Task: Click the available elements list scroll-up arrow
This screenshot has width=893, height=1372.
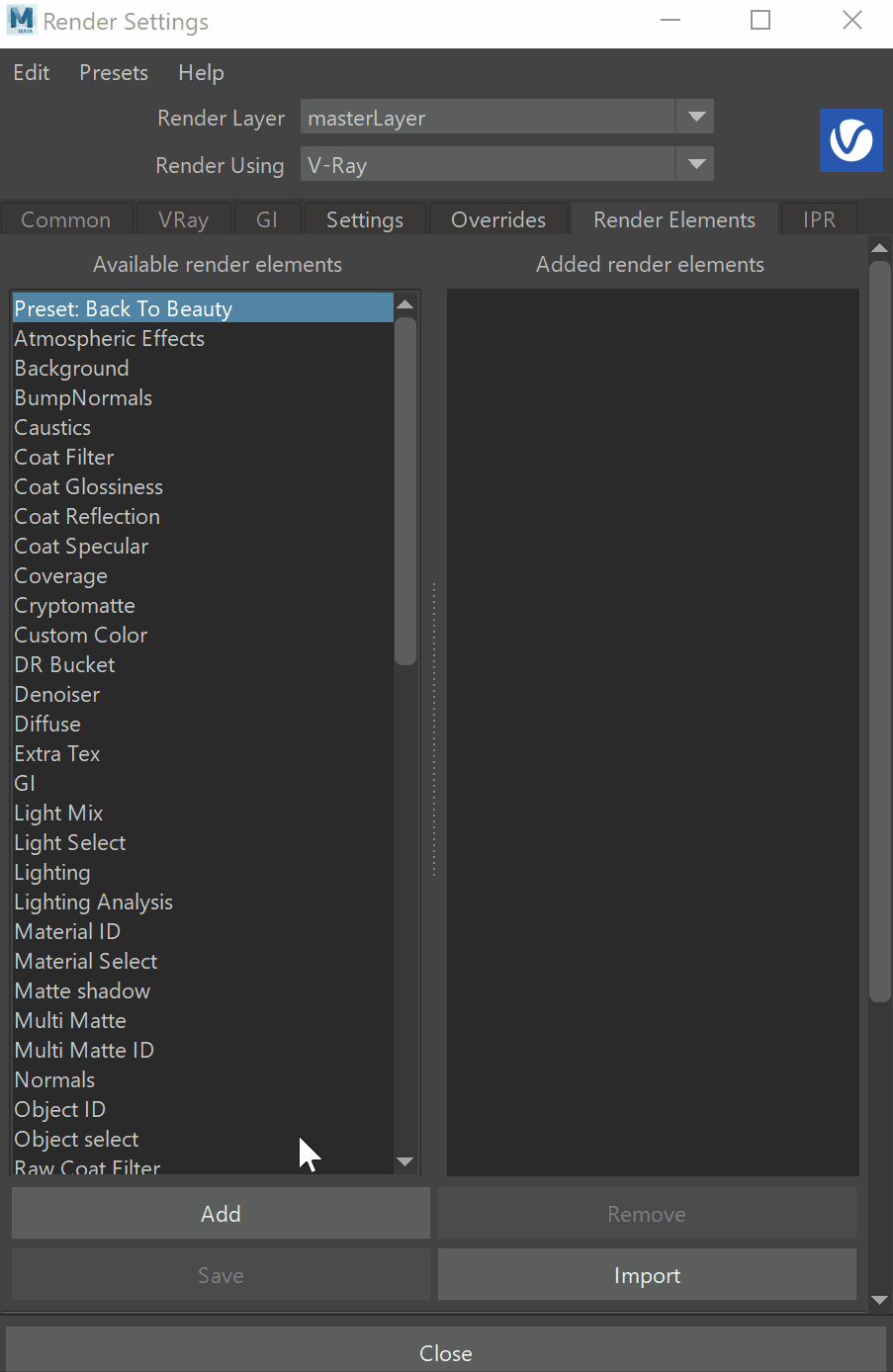Action: 404,304
